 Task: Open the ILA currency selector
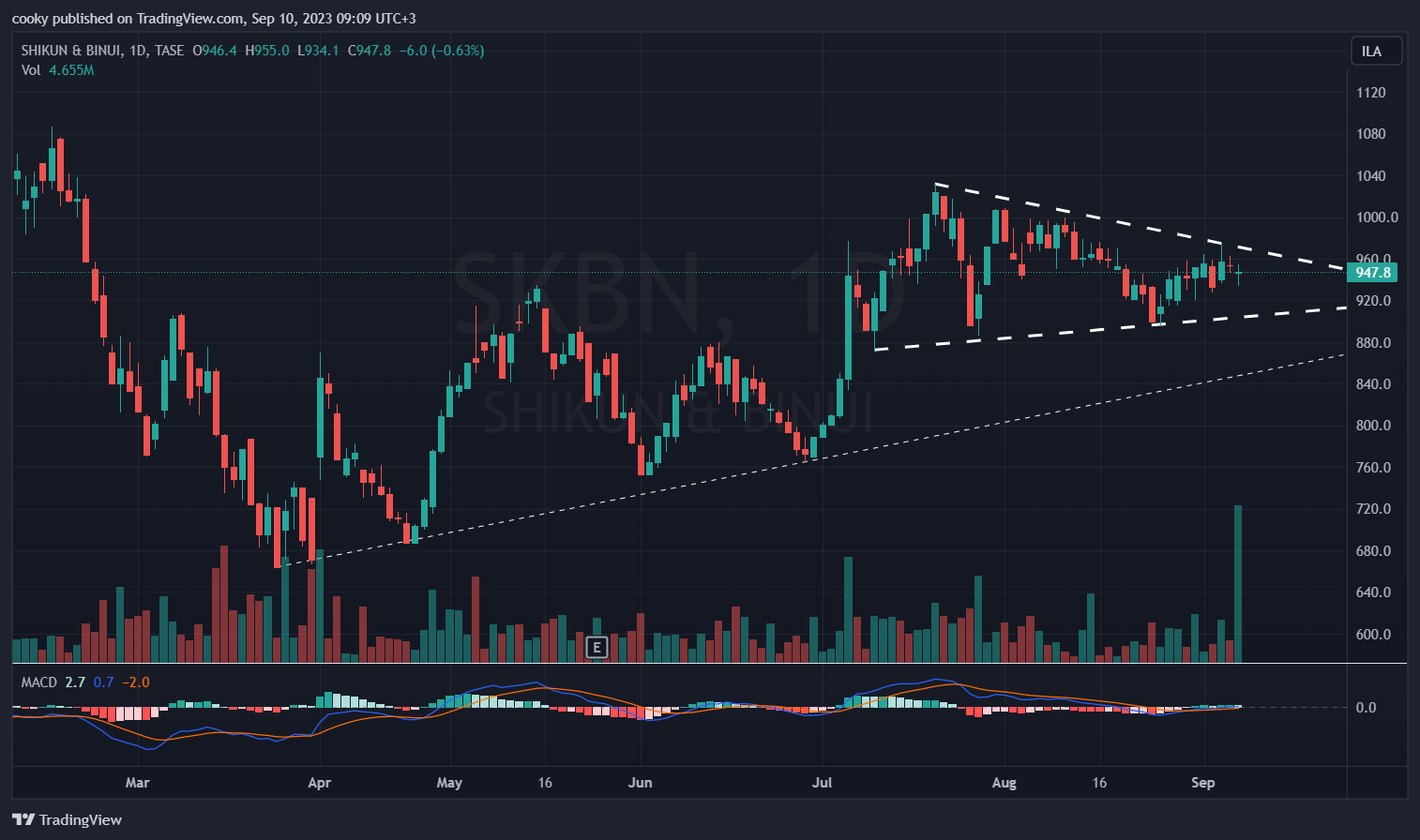pos(1376,51)
